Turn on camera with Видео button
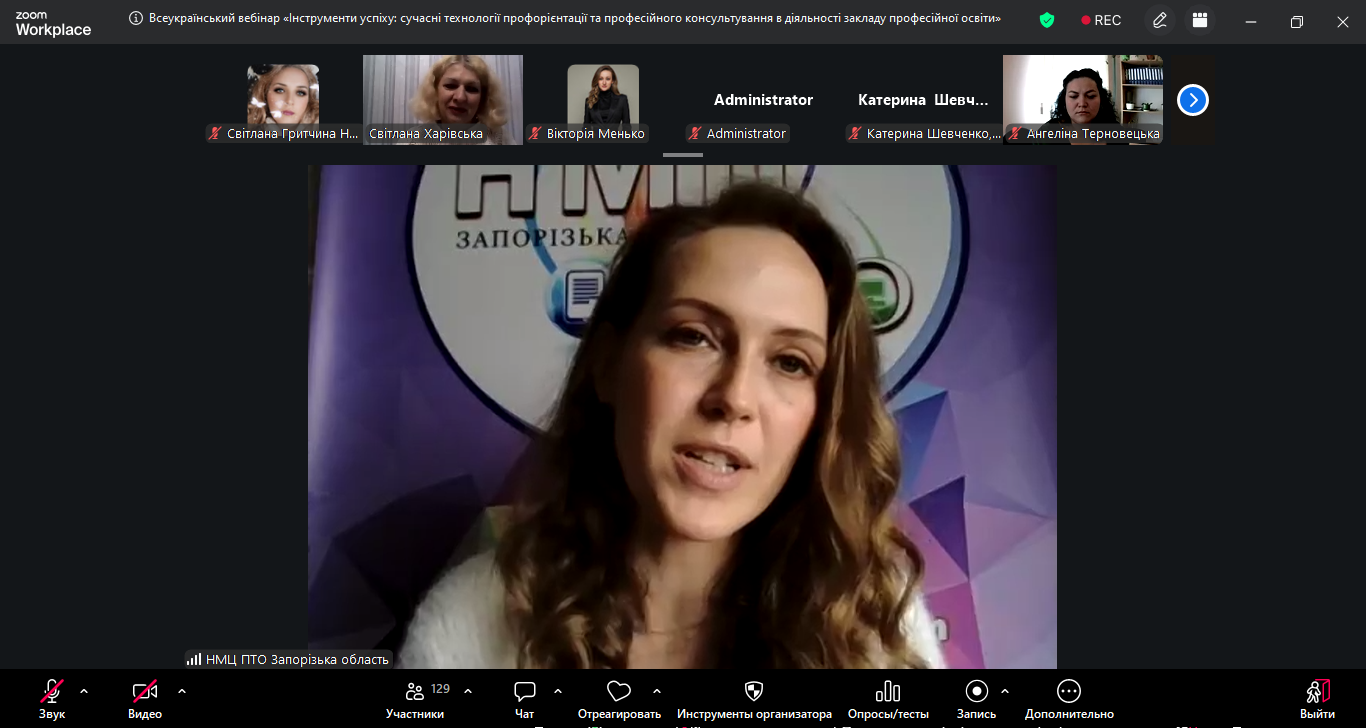This screenshot has height=728, width=1366. [145, 698]
